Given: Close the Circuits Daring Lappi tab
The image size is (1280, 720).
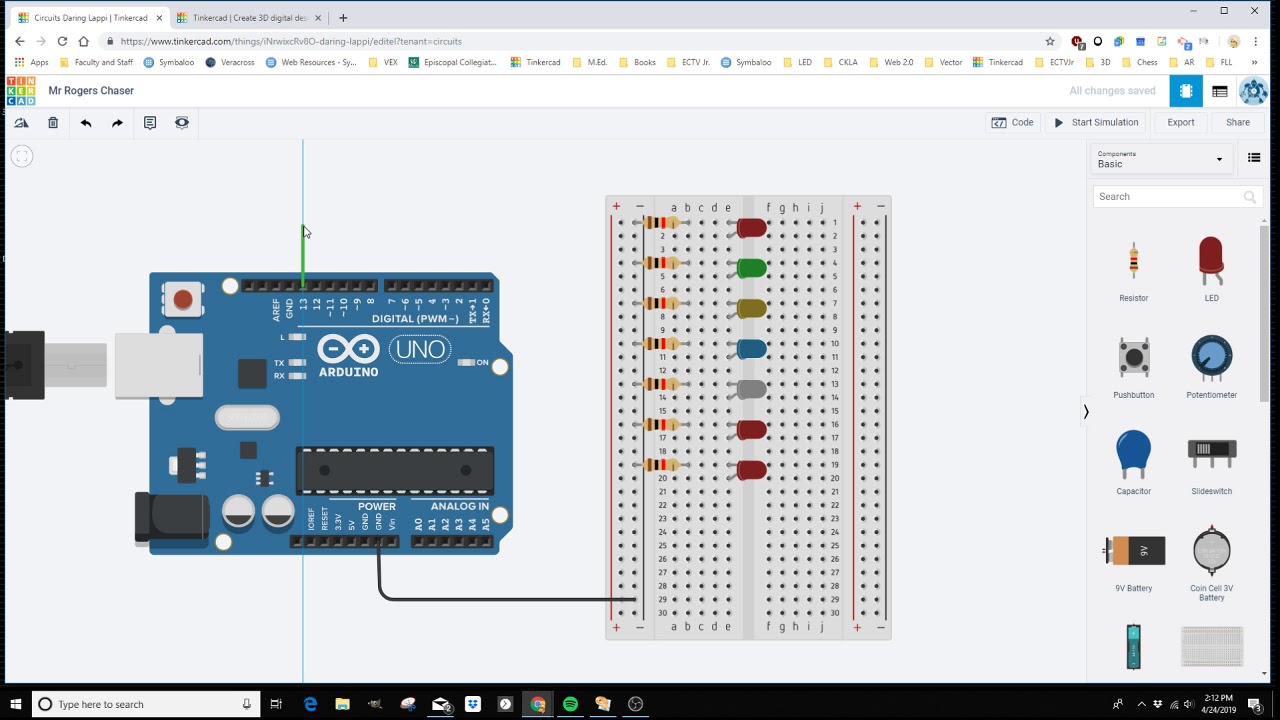Looking at the screenshot, I should point(159,18).
